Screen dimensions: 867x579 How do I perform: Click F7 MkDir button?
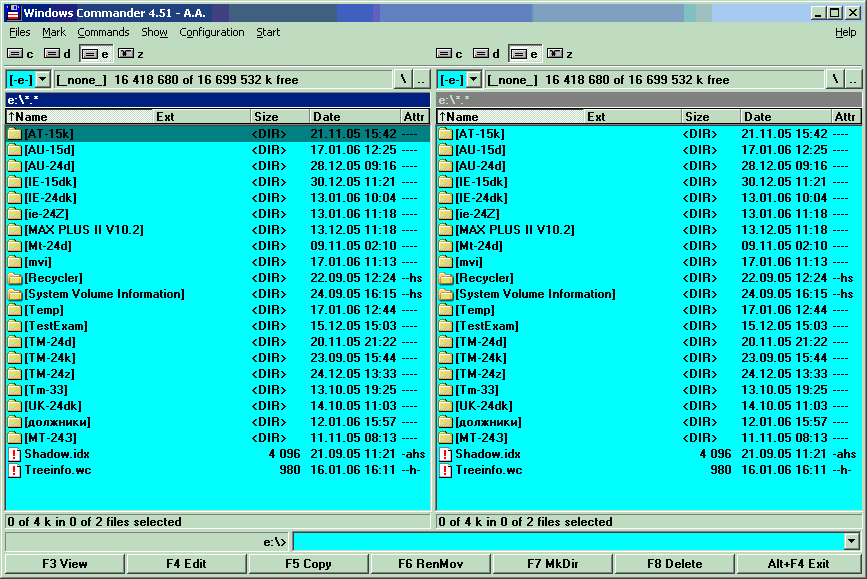tap(553, 564)
